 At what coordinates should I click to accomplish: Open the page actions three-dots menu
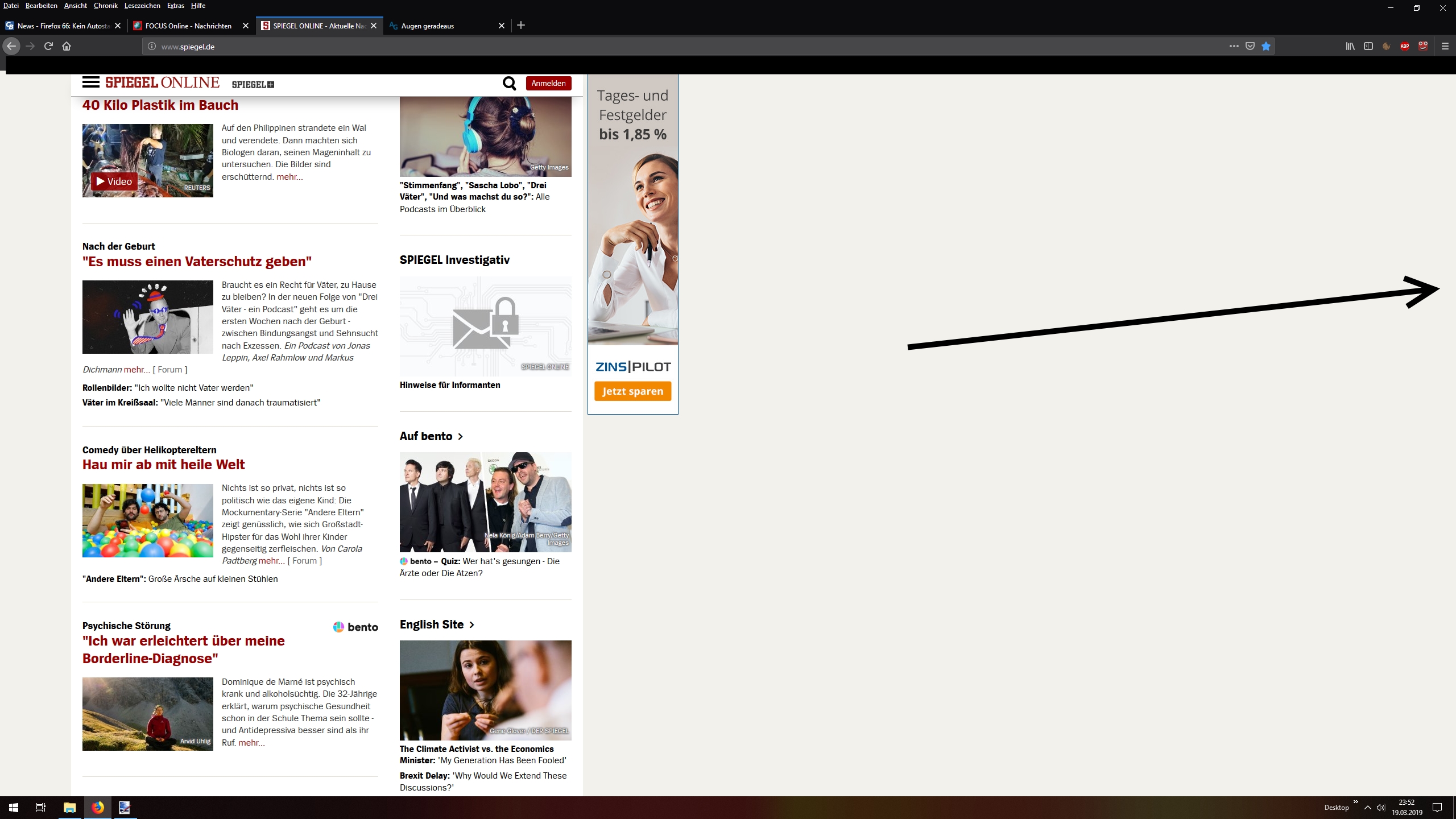tap(1234, 47)
